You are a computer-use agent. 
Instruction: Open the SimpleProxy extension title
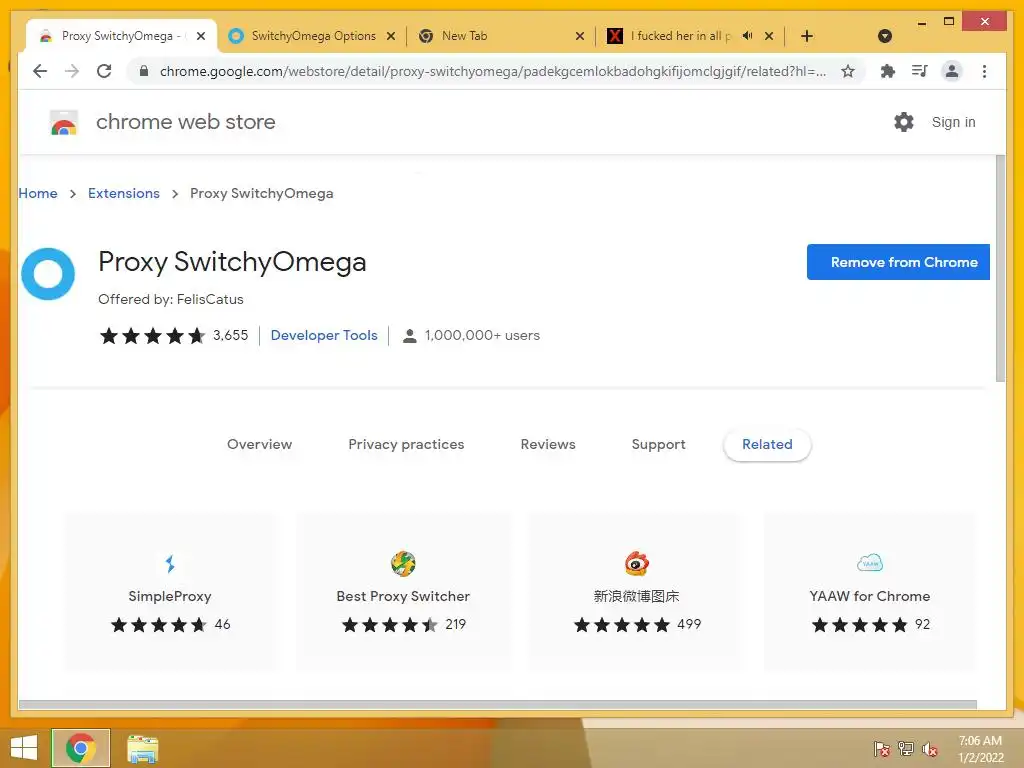point(170,596)
